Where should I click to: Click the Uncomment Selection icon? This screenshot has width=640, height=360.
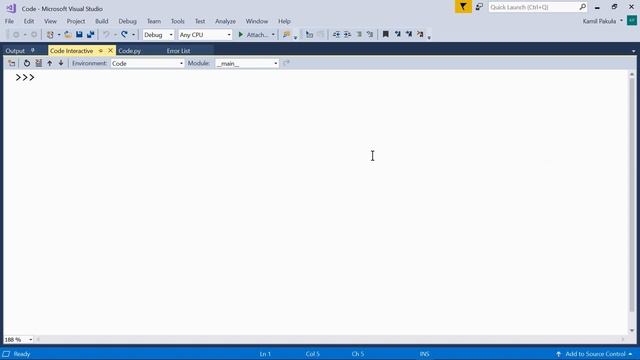370,35
